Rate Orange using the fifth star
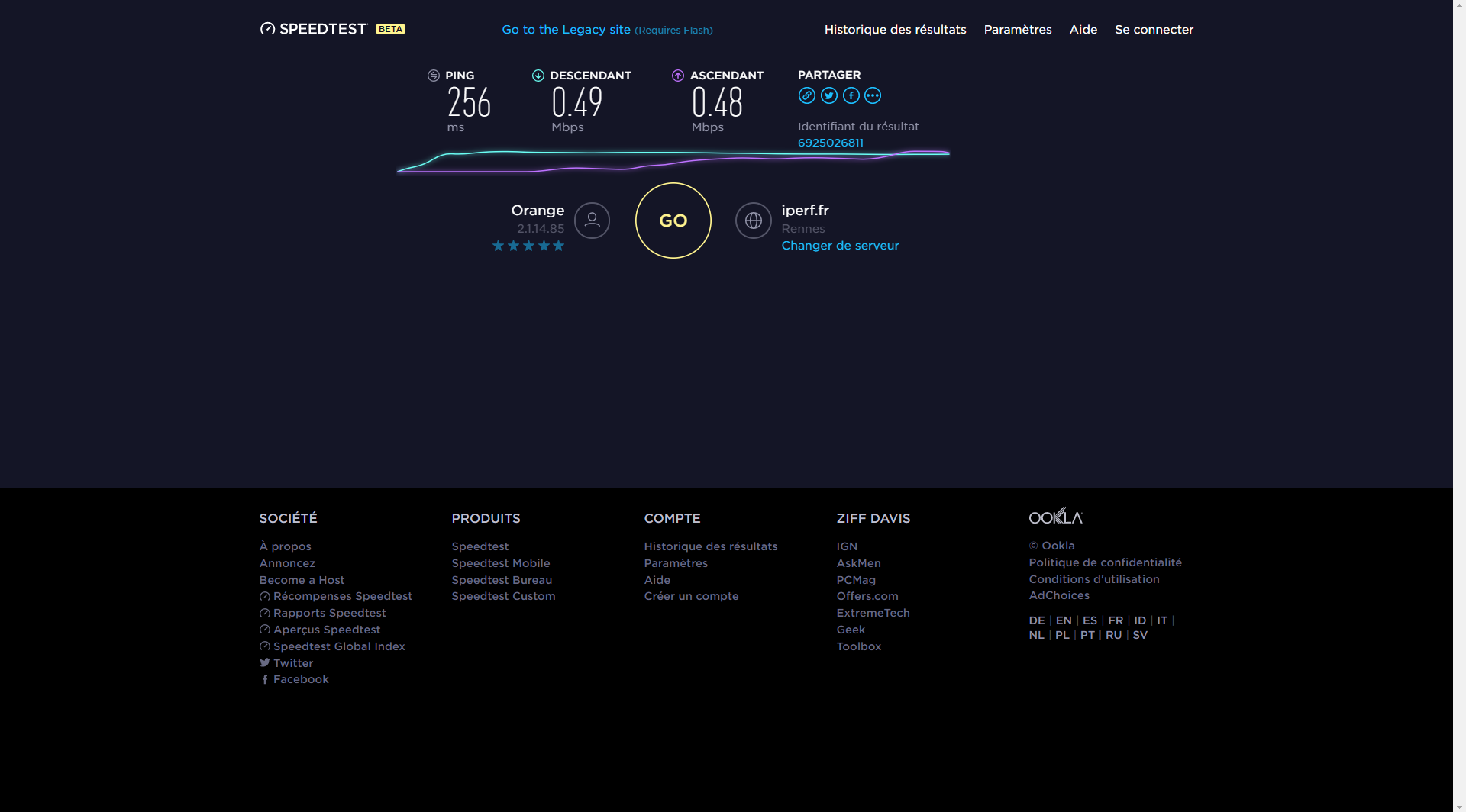Image resolution: width=1466 pixels, height=812 pixels. coord(558,246)
